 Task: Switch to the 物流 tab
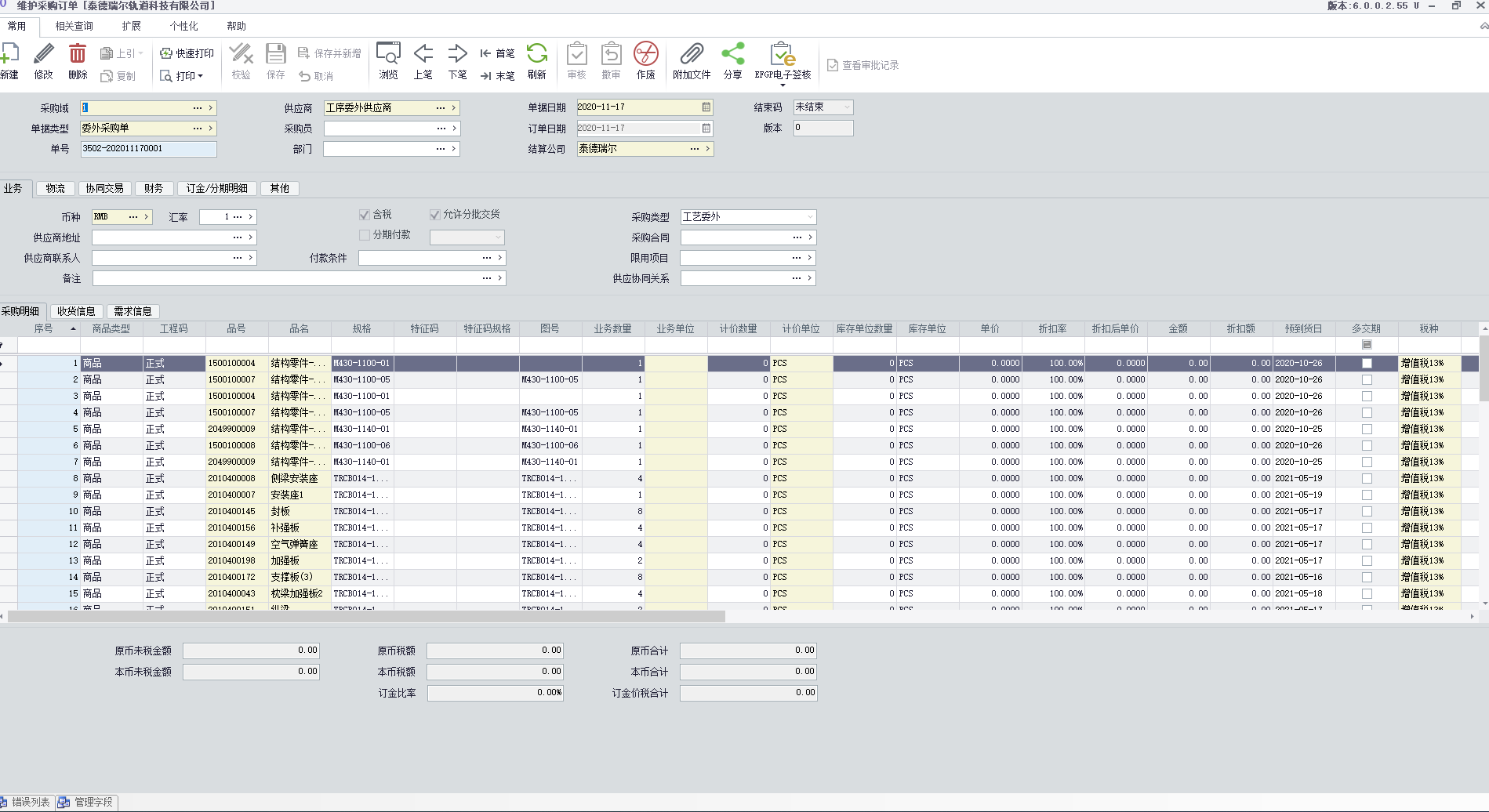(x=55, y=188)
